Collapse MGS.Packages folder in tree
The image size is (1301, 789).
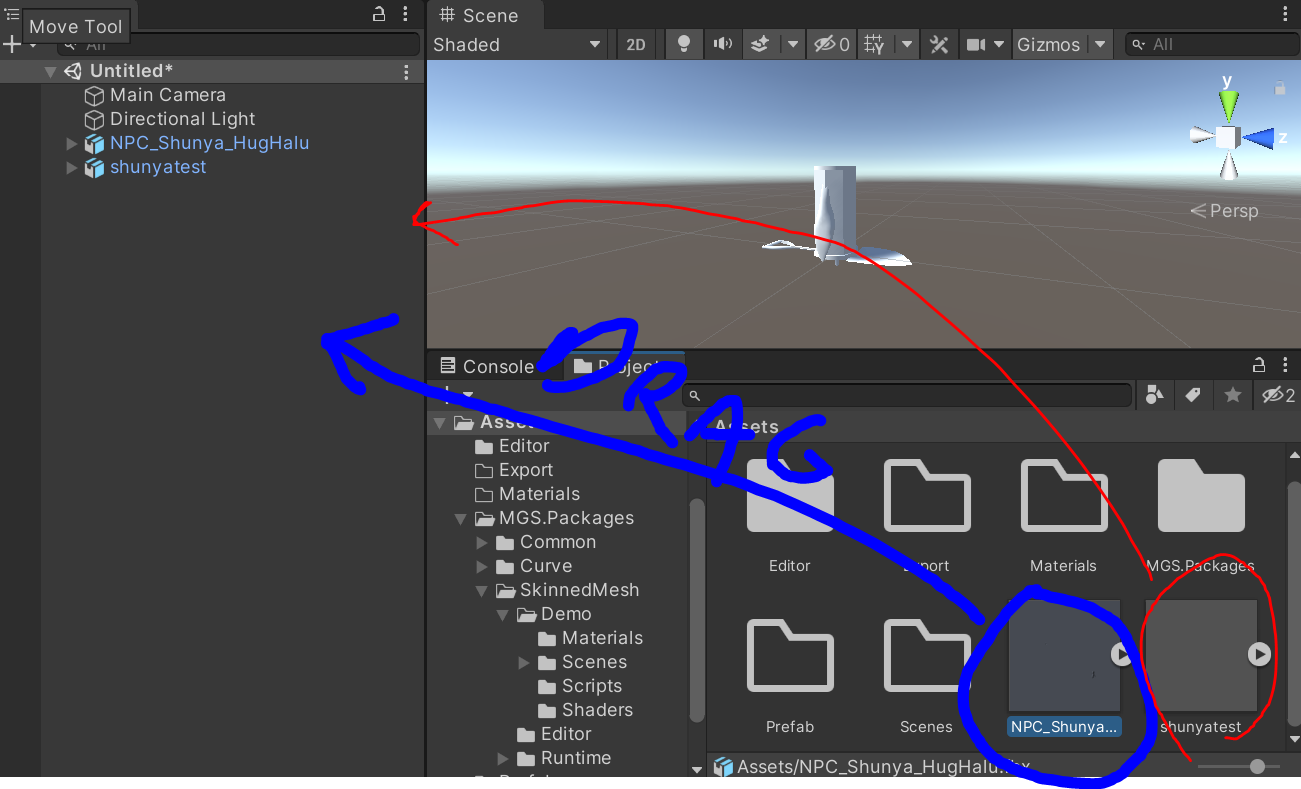(x=460, y=519)
